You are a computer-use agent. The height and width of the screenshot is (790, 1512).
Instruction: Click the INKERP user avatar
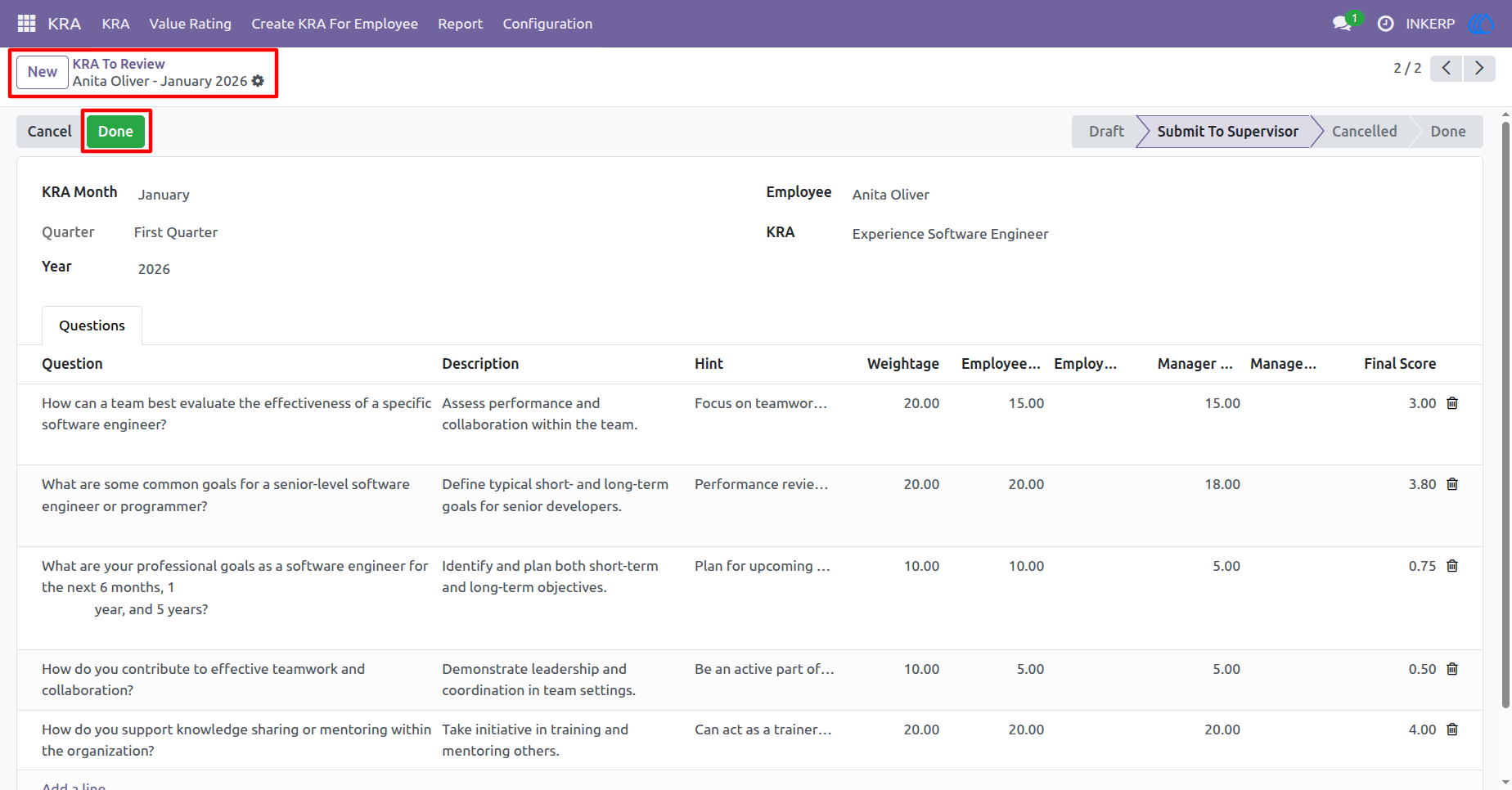point(1482,24)
